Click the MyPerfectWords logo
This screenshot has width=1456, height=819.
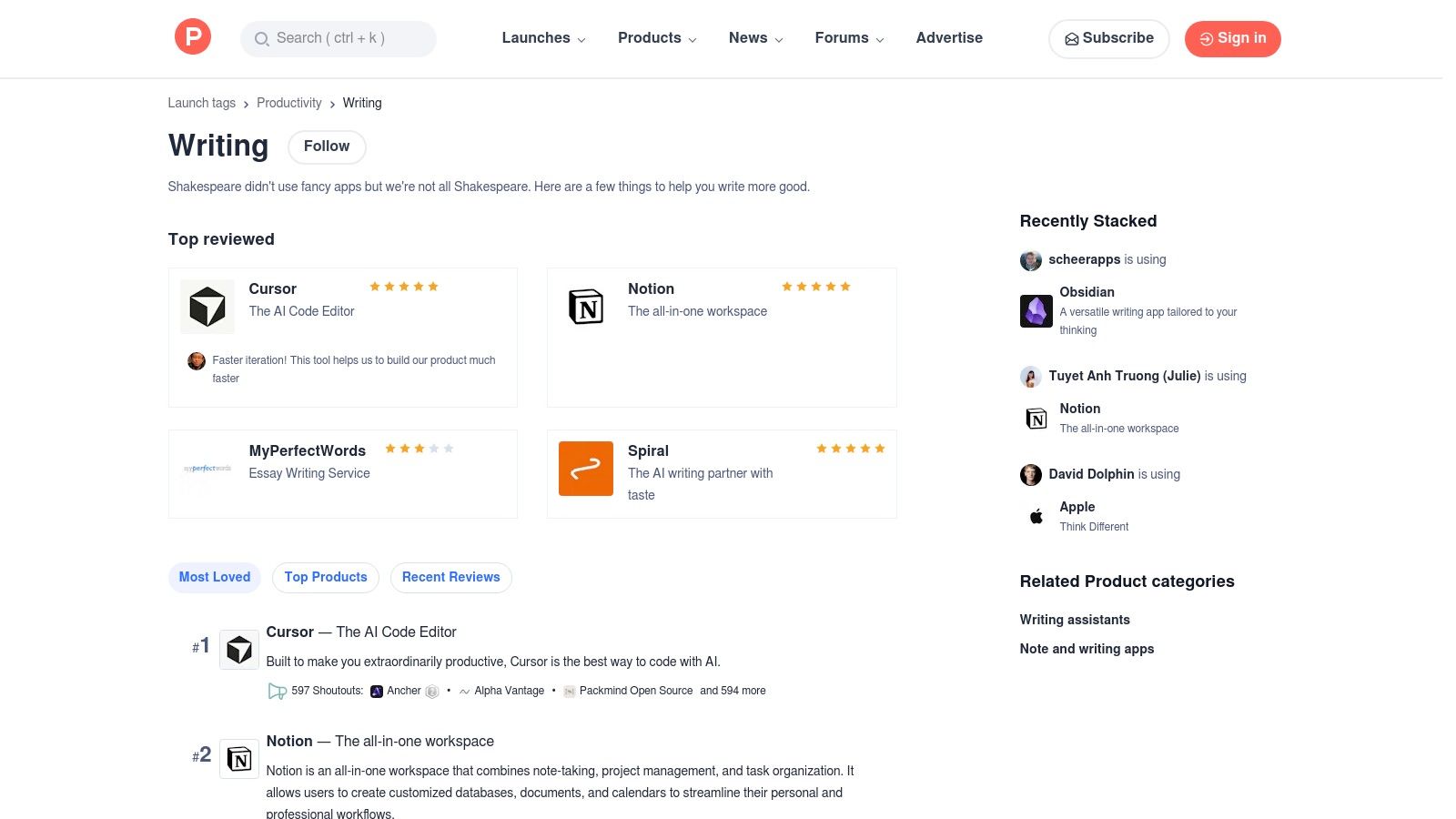coord(207,468)
